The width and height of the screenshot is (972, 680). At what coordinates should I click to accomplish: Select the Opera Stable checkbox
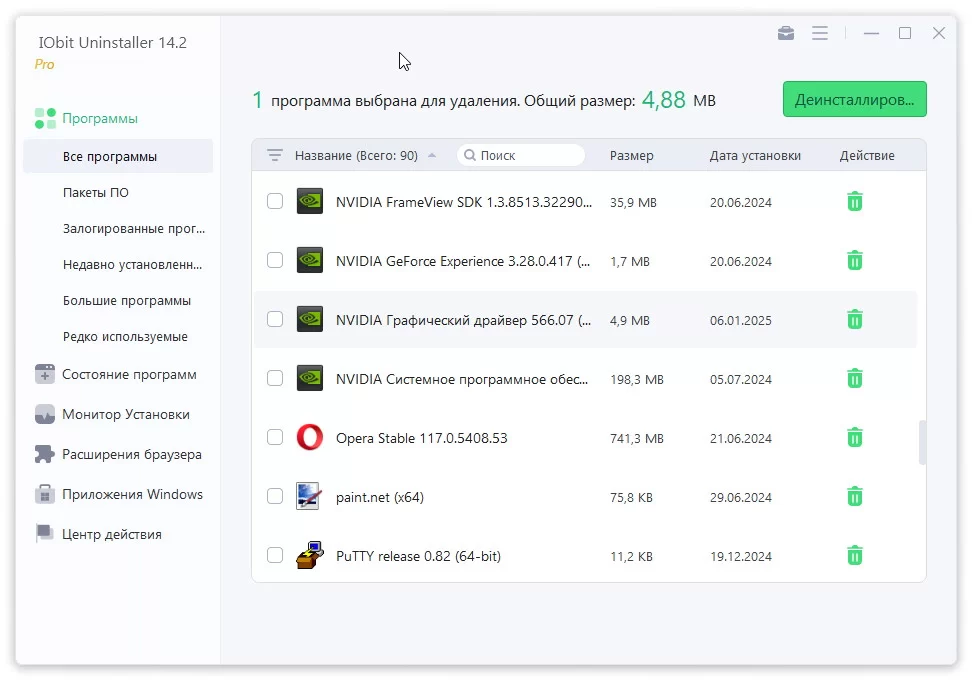[x=275, y=437]
